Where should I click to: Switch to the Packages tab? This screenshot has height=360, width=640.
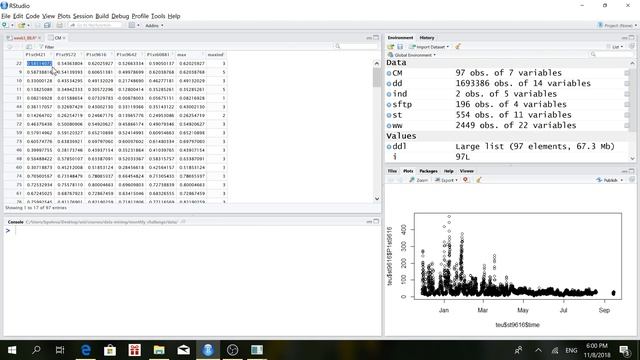click(428, 171)
